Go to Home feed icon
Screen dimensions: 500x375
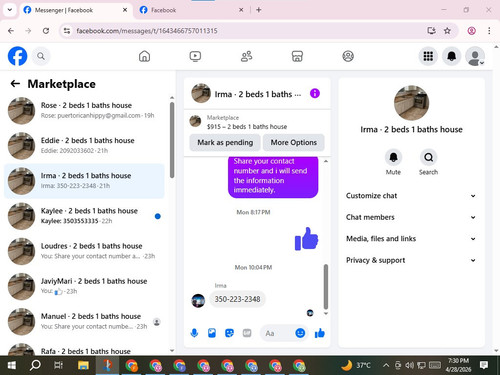click(x=144, y=56)
